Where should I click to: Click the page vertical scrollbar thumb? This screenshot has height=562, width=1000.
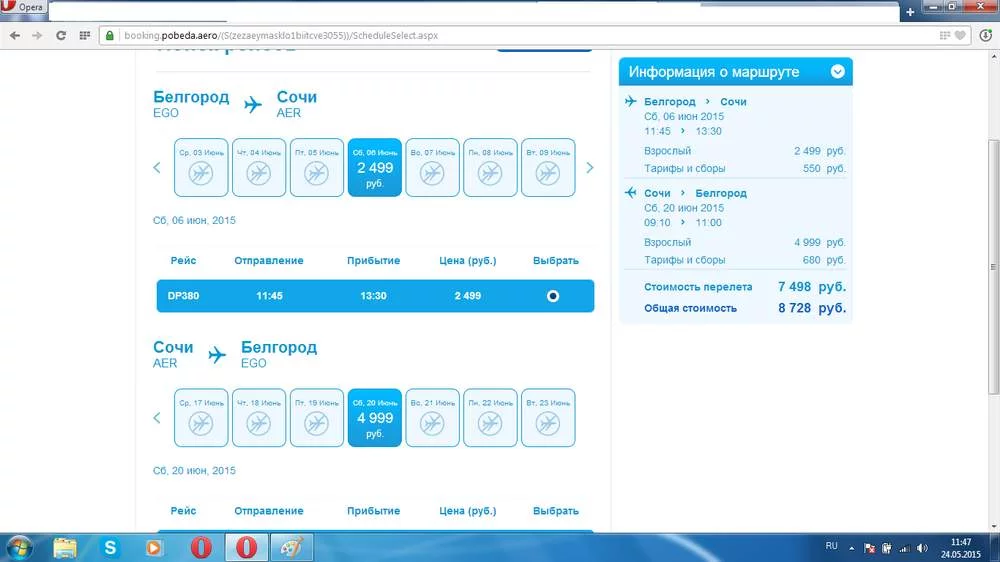994,267
